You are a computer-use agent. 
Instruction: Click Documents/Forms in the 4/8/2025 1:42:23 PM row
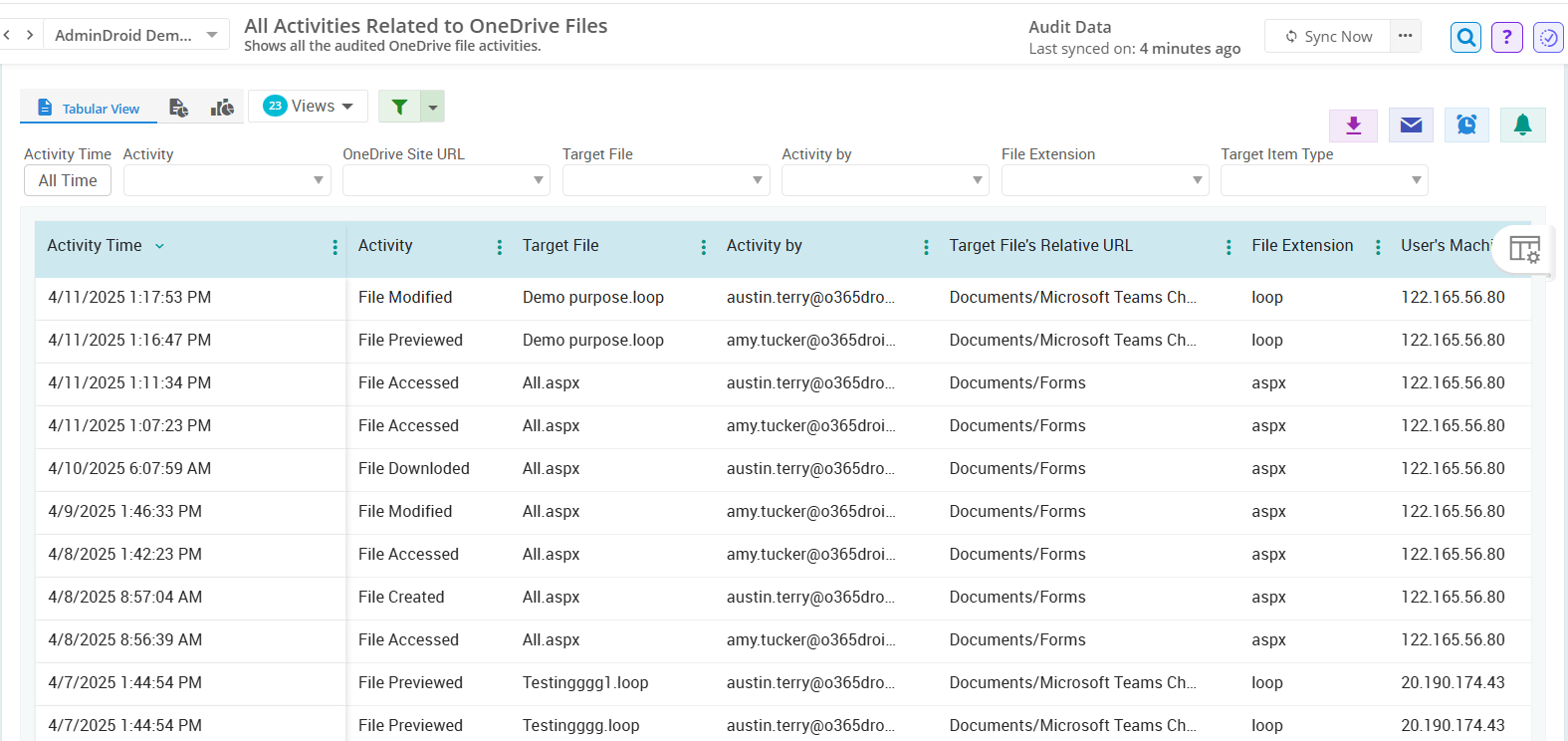pos(1017,555)
